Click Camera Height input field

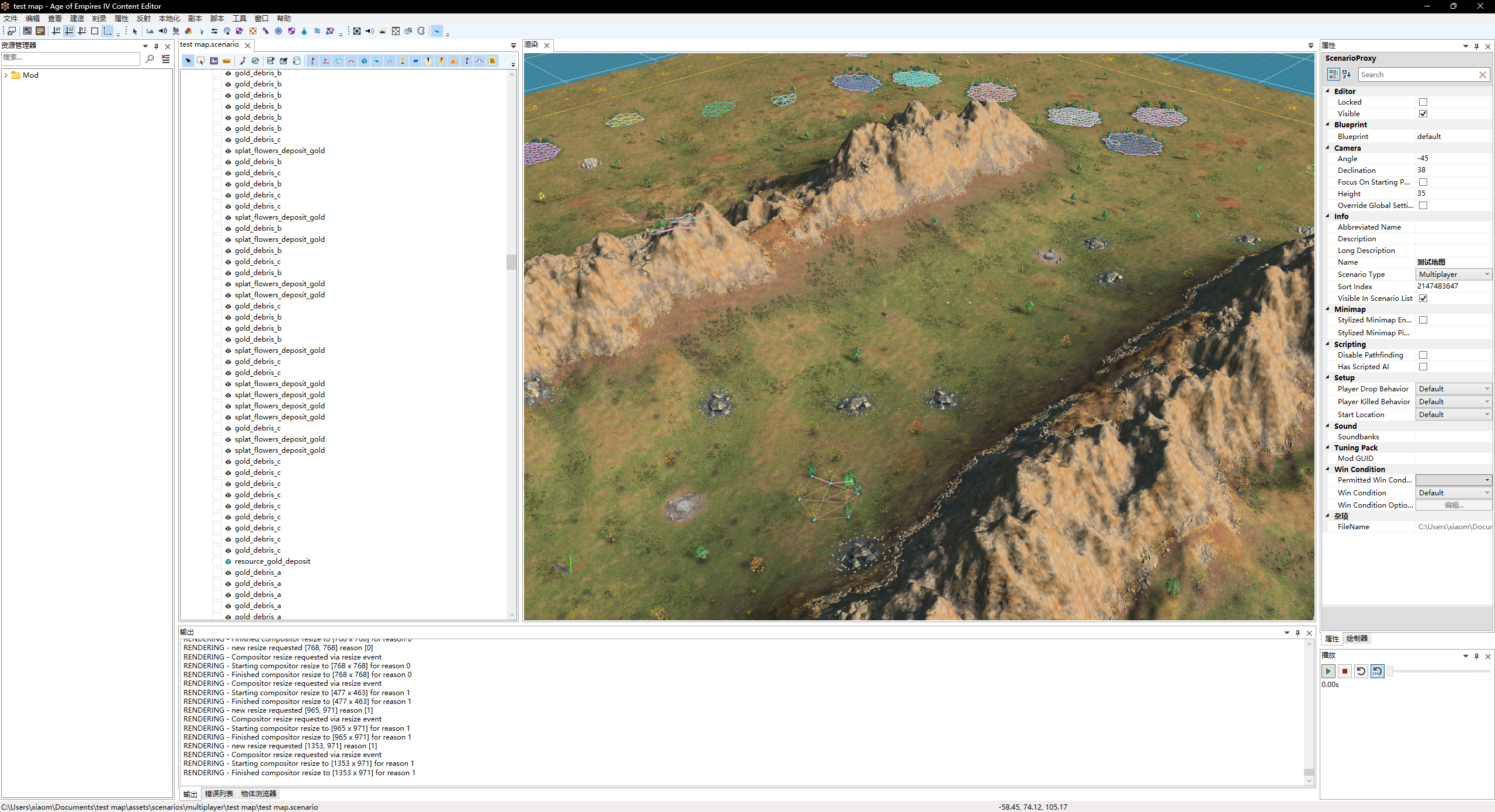point(1450,193)
